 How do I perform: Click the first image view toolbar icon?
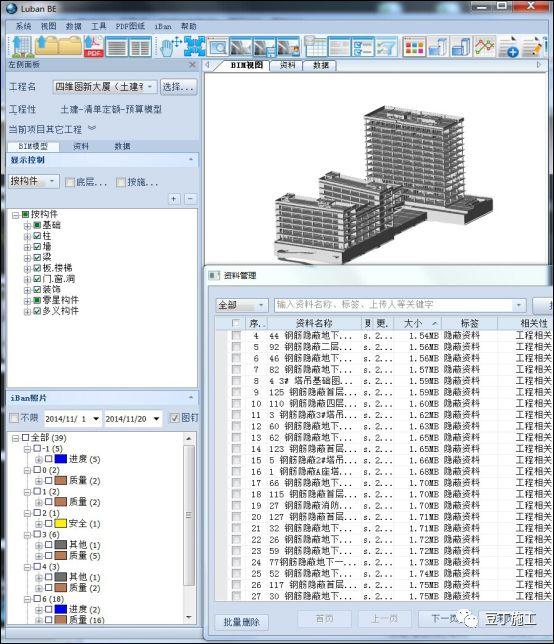[x=241, y=46]
